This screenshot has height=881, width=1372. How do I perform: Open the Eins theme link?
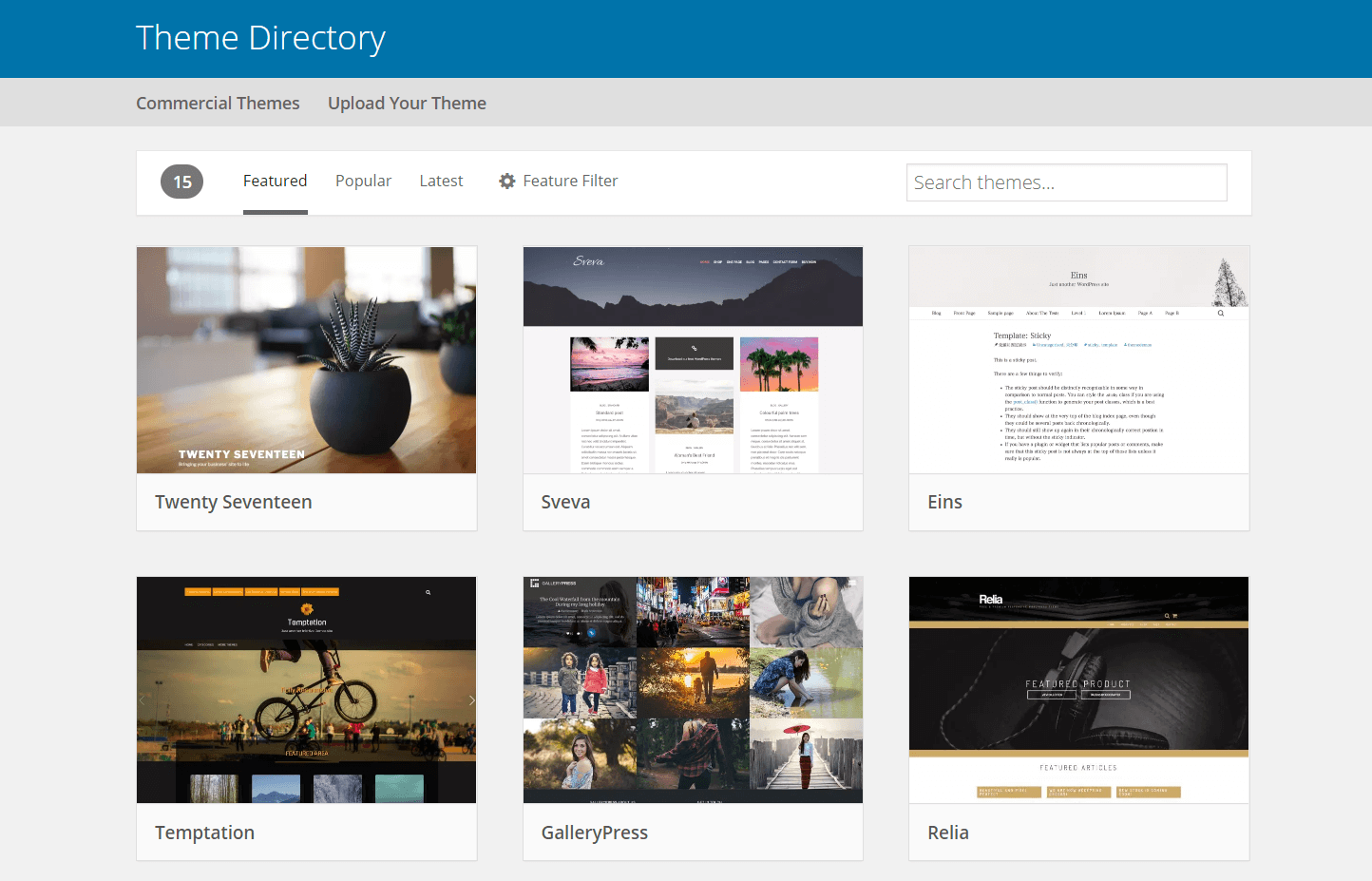(x=944, y=501)
